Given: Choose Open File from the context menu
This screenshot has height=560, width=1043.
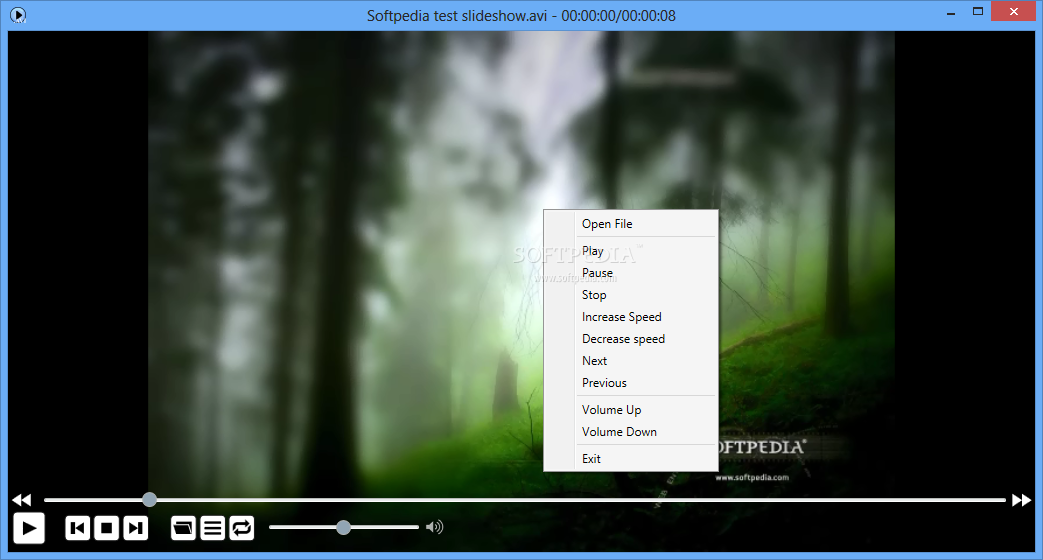Looking at the screenshot, I should (631, 224).
